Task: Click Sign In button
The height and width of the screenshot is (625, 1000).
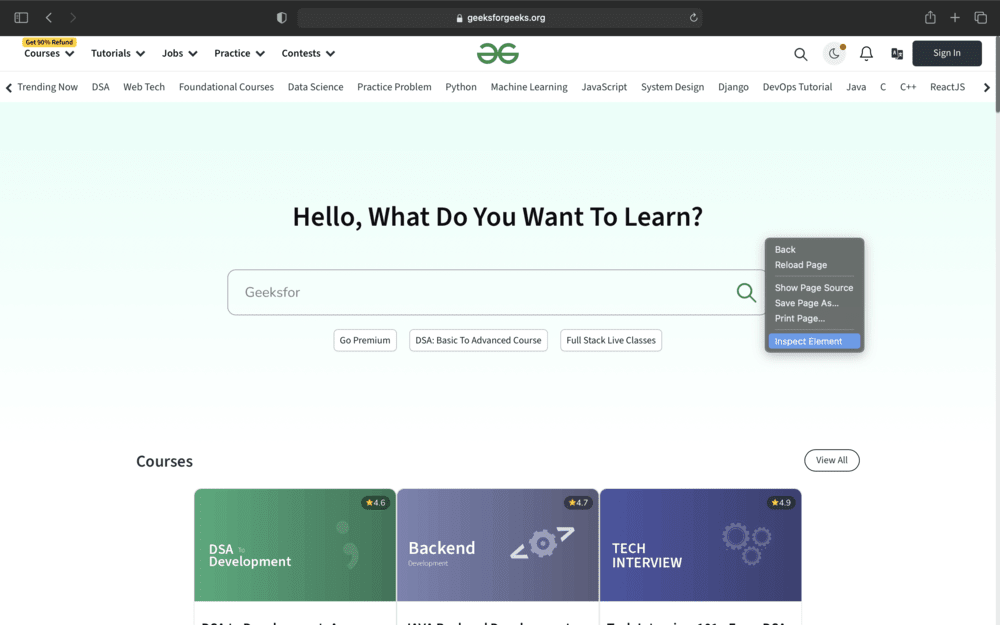Action: click(x=946, y=53)
